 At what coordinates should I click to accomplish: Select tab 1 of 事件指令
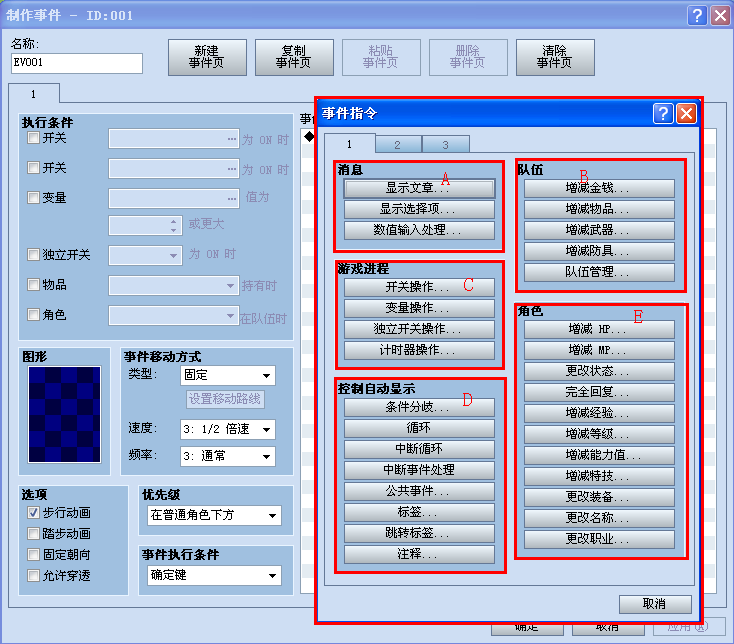[x=350, y=144]
